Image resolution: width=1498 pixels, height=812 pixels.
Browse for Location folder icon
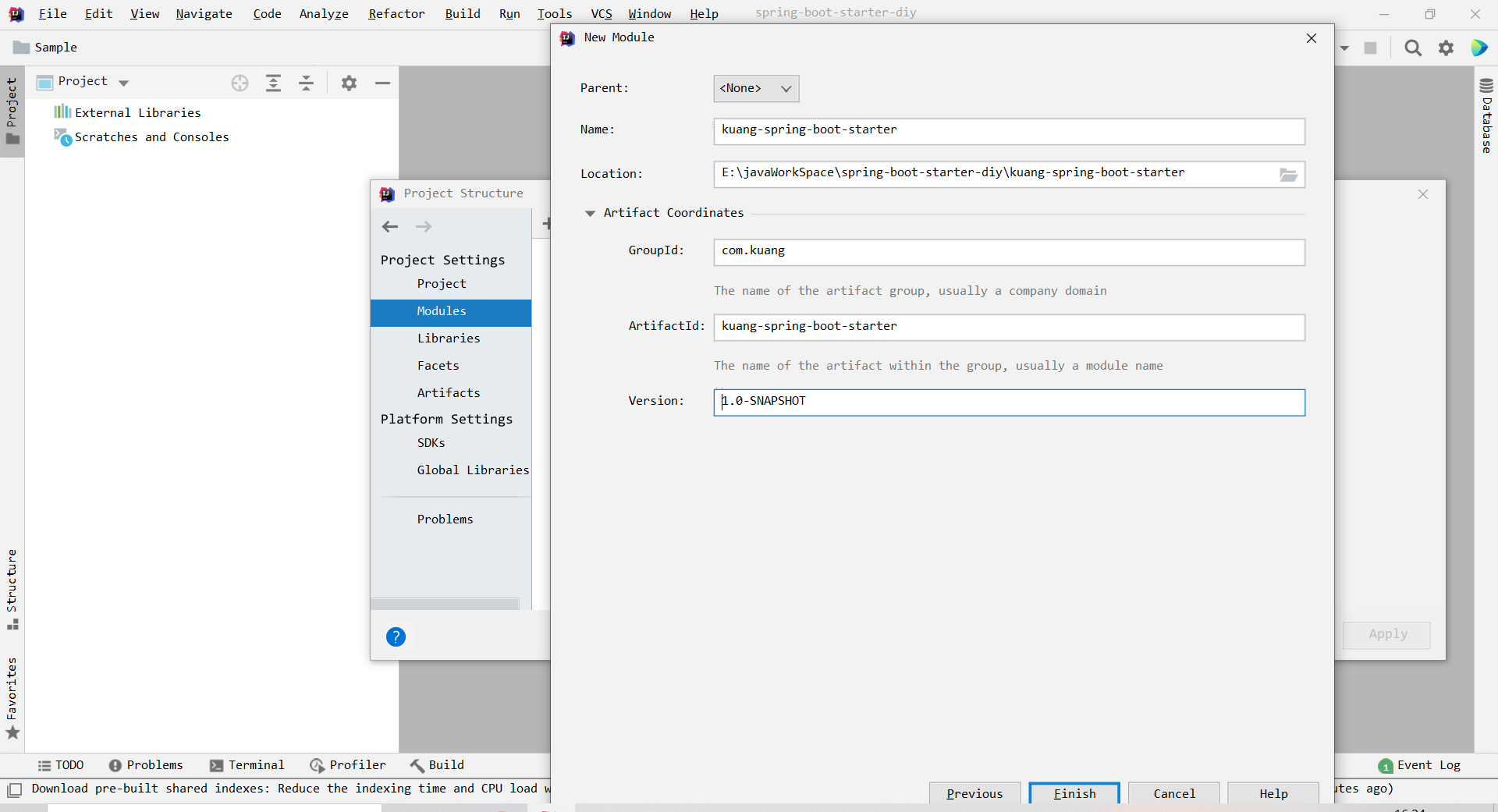pos(1288,175)
